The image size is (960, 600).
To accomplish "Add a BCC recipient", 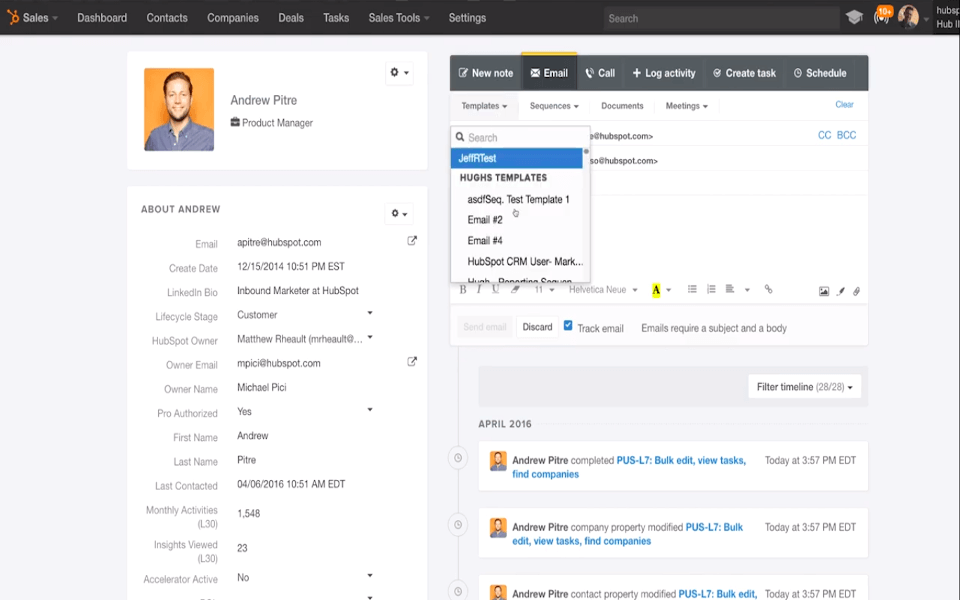I will point(846,135).
